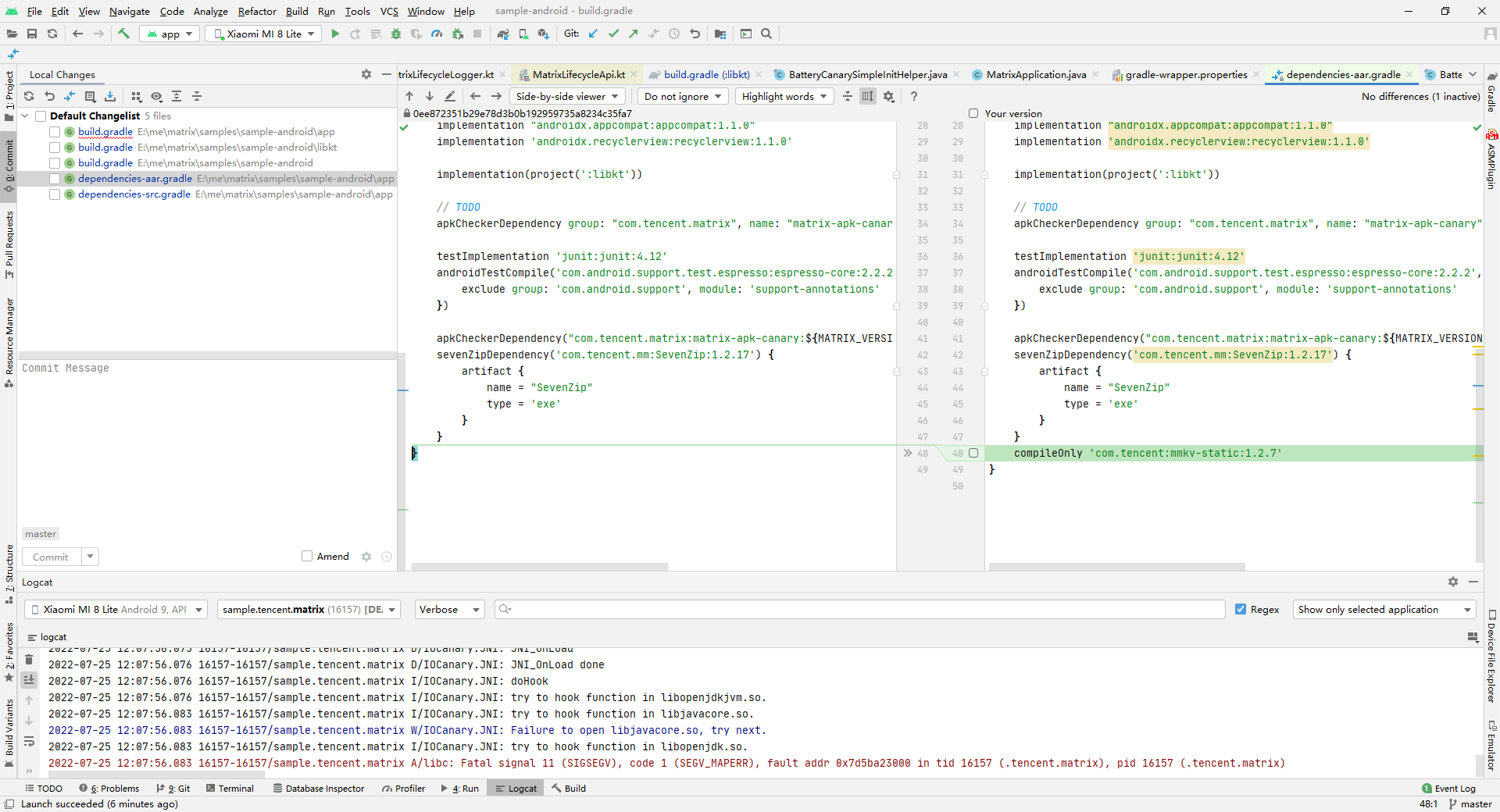The height and width of the screenshot is (812, 1500).
Task: Collapse the Default Changelist tree node
Action: (25, 116)
